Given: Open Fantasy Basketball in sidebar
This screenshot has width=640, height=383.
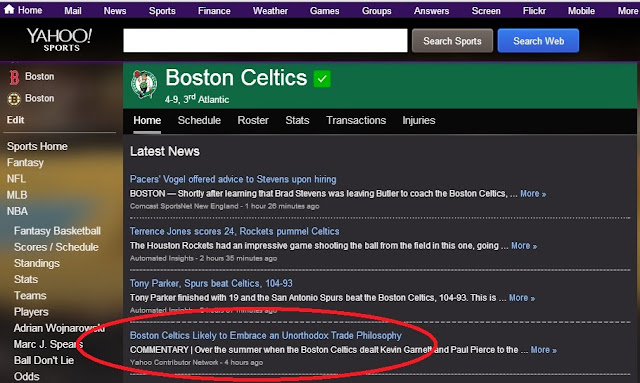Looking at the screenshot, I should click(57, 231).
